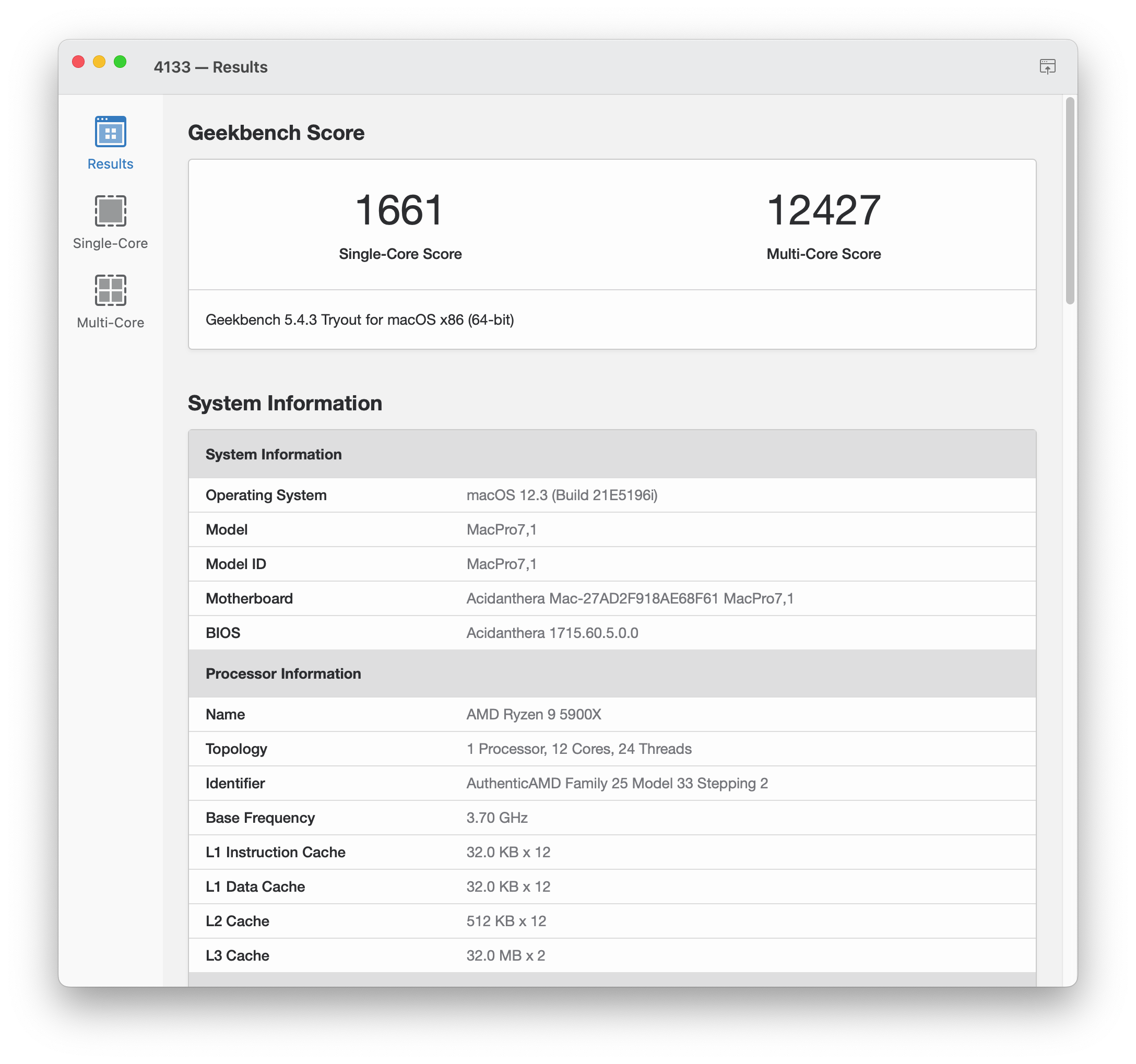Click the Motherboard Acidanthera value text
The height and width of the screenshot is (1064, 1136).
point(629,598)
